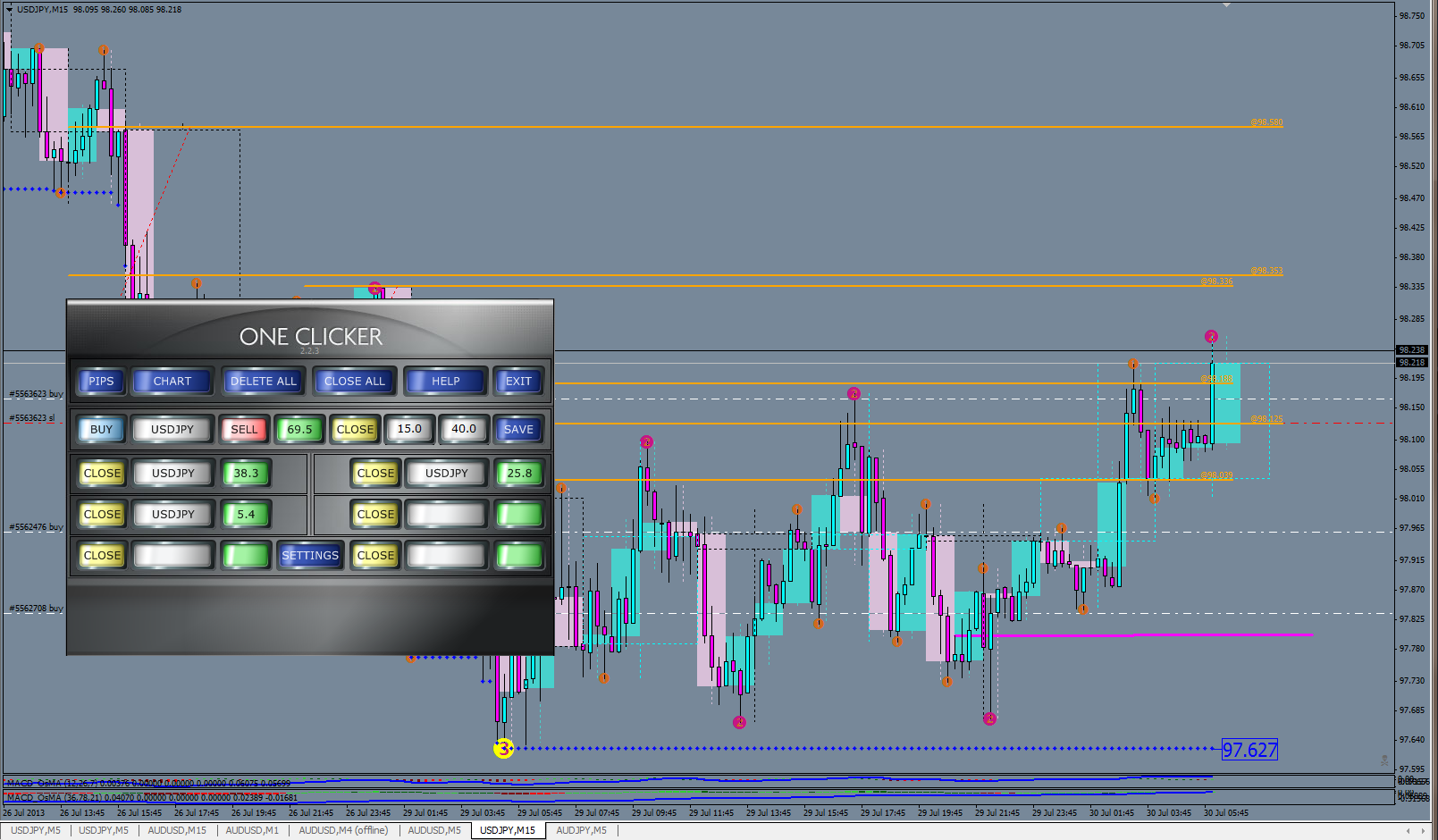The height and width of the screenshot is (840, 1438).
Task: Click the red SELL button
Action: pos(244,430)
